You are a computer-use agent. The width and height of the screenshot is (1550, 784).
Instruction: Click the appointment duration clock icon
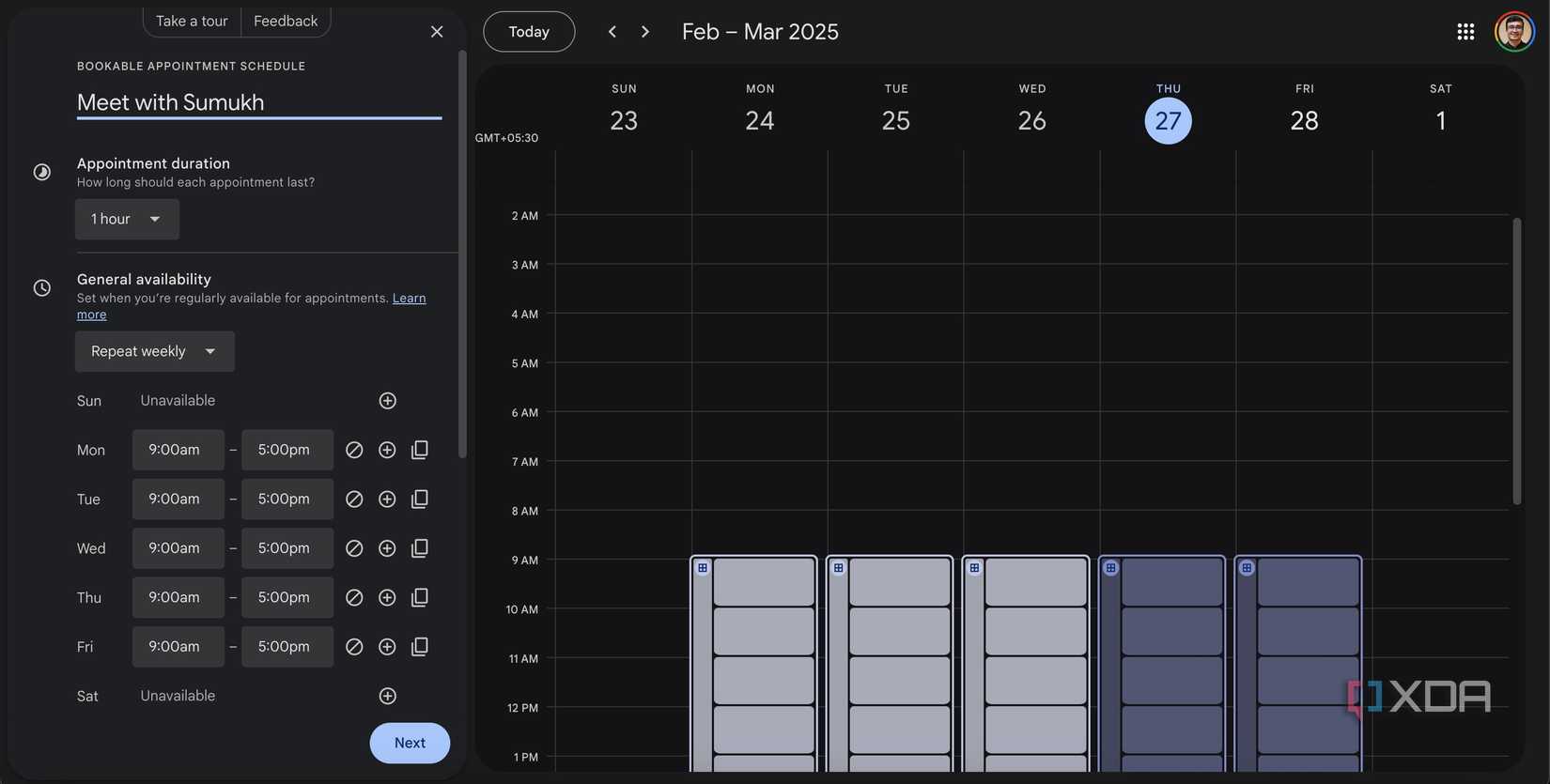click(x=42, y=172)
